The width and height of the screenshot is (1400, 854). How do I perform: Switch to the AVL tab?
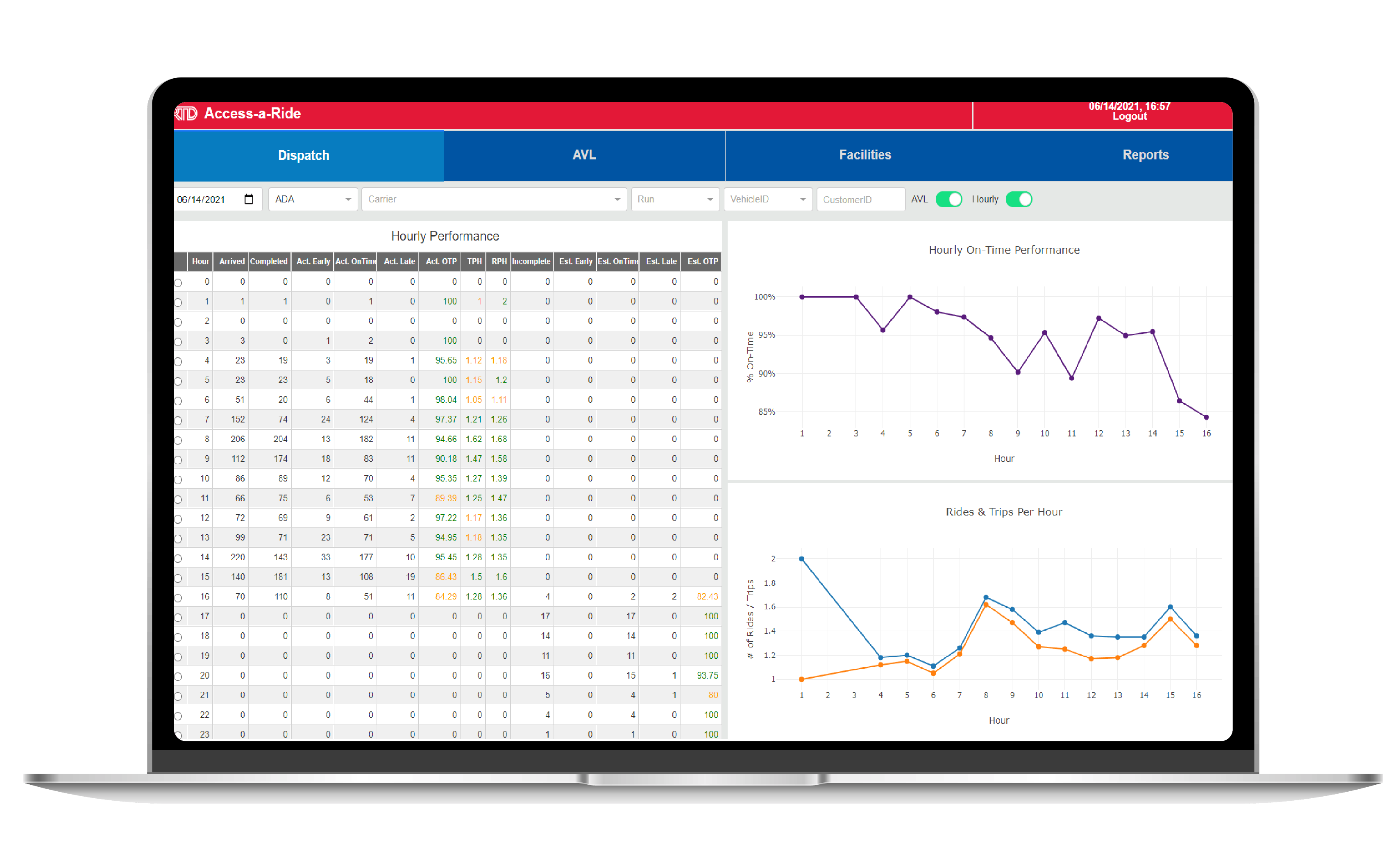(584, 154)
